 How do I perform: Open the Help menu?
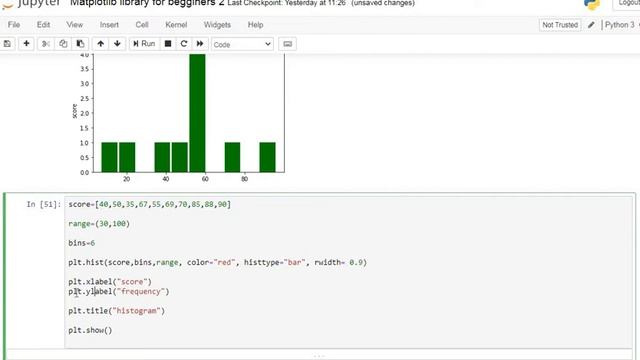coord(256,25)
